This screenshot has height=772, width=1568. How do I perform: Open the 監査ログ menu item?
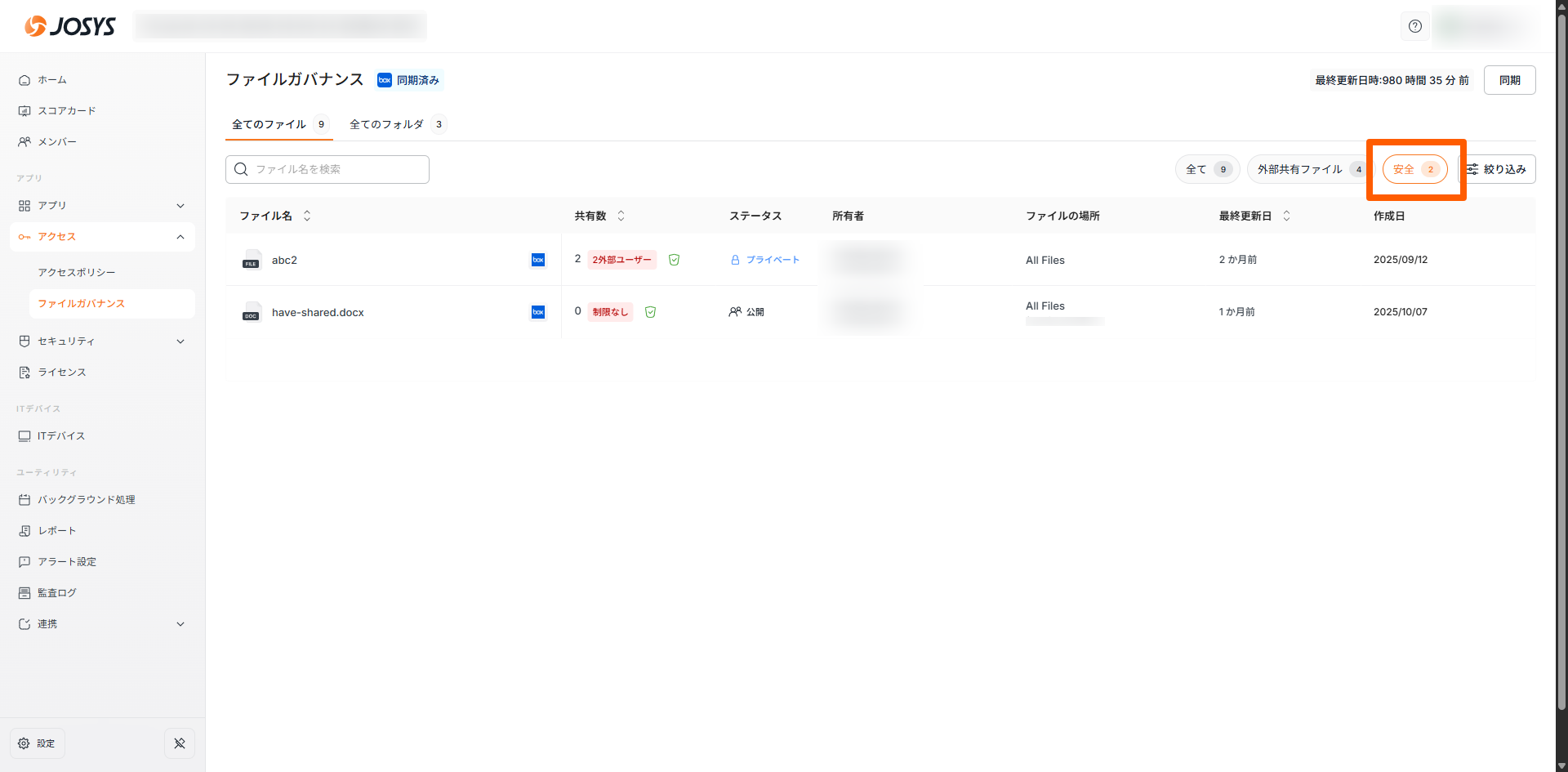pyautogui.click(x=57, y=593)
